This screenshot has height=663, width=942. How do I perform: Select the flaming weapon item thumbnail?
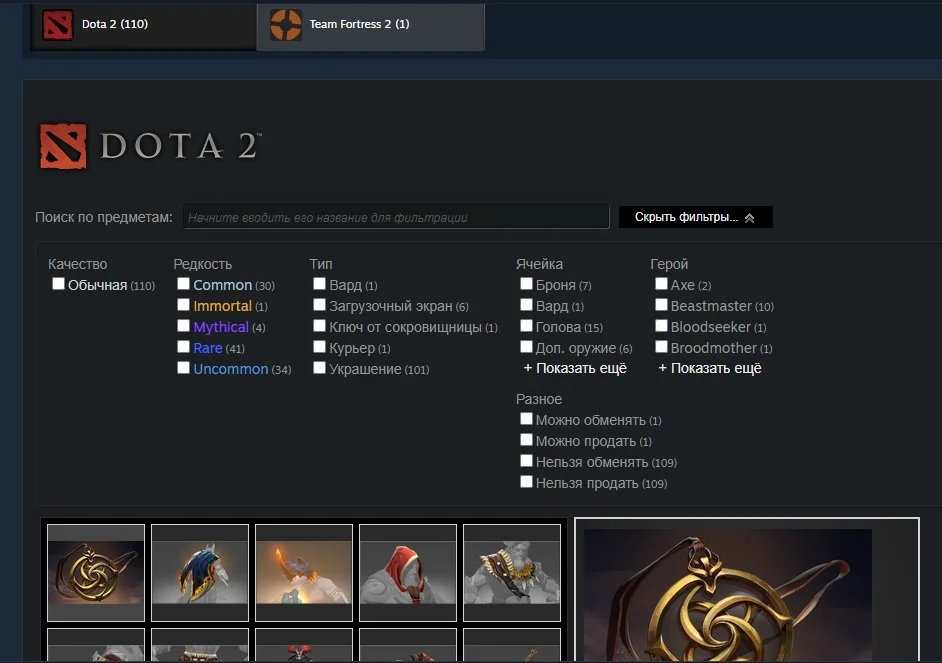coord(304,572)
